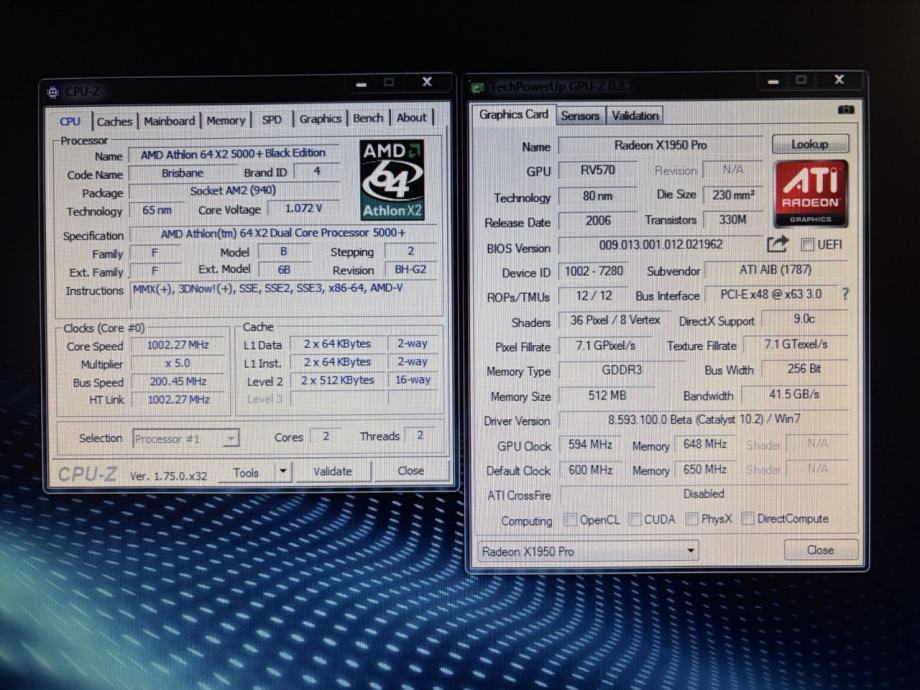The image size is (920, 690).
Task: Click the Code Name value Brisbane
Action: pyautogui.click(x=182, y=173)
